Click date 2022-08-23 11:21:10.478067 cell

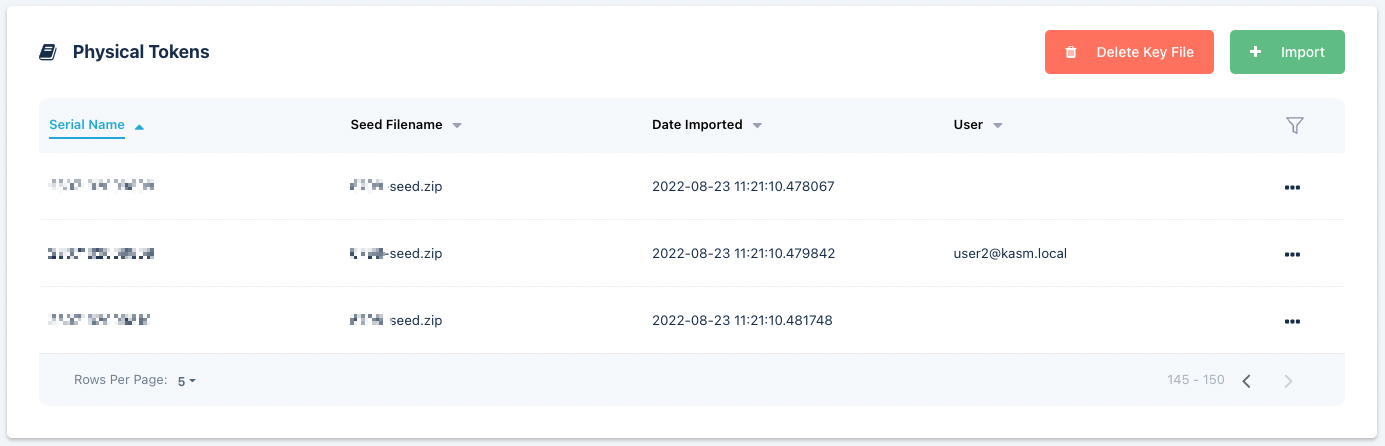[743, 187]
